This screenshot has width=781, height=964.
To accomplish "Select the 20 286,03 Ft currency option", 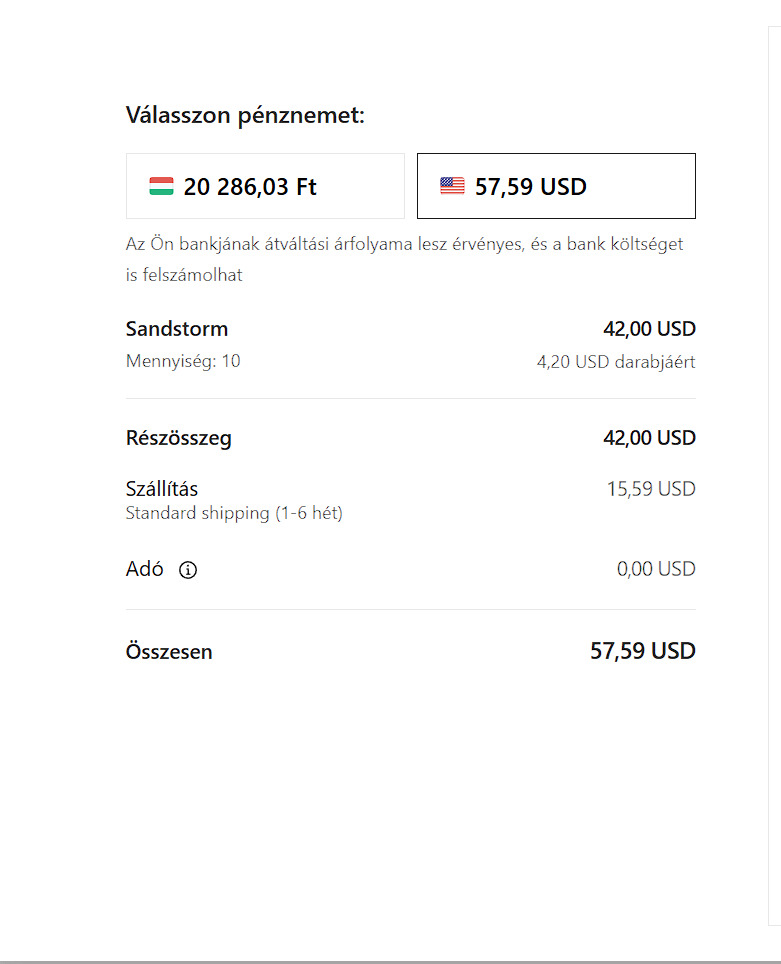I will tap(265, 186).
